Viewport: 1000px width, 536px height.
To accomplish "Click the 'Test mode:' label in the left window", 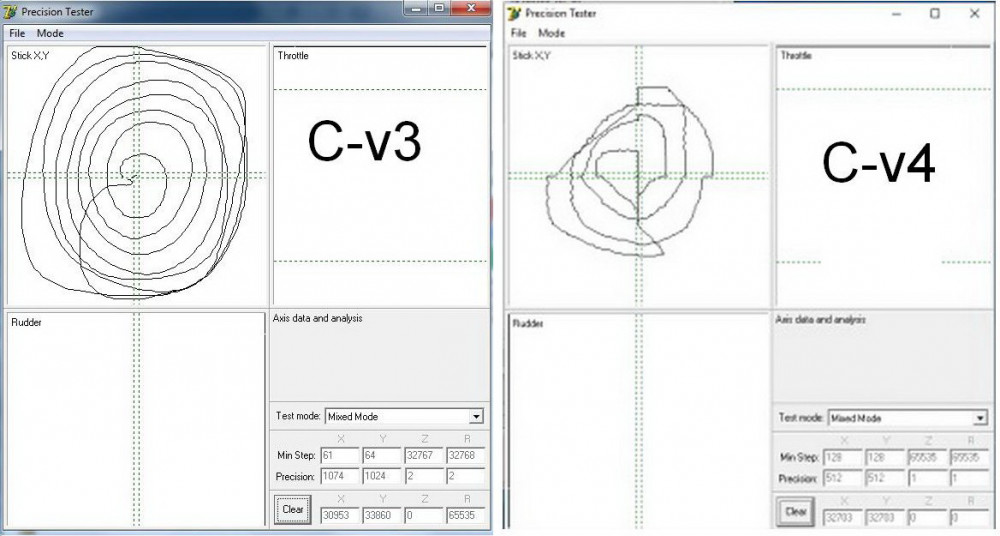I will coord(298,416).
